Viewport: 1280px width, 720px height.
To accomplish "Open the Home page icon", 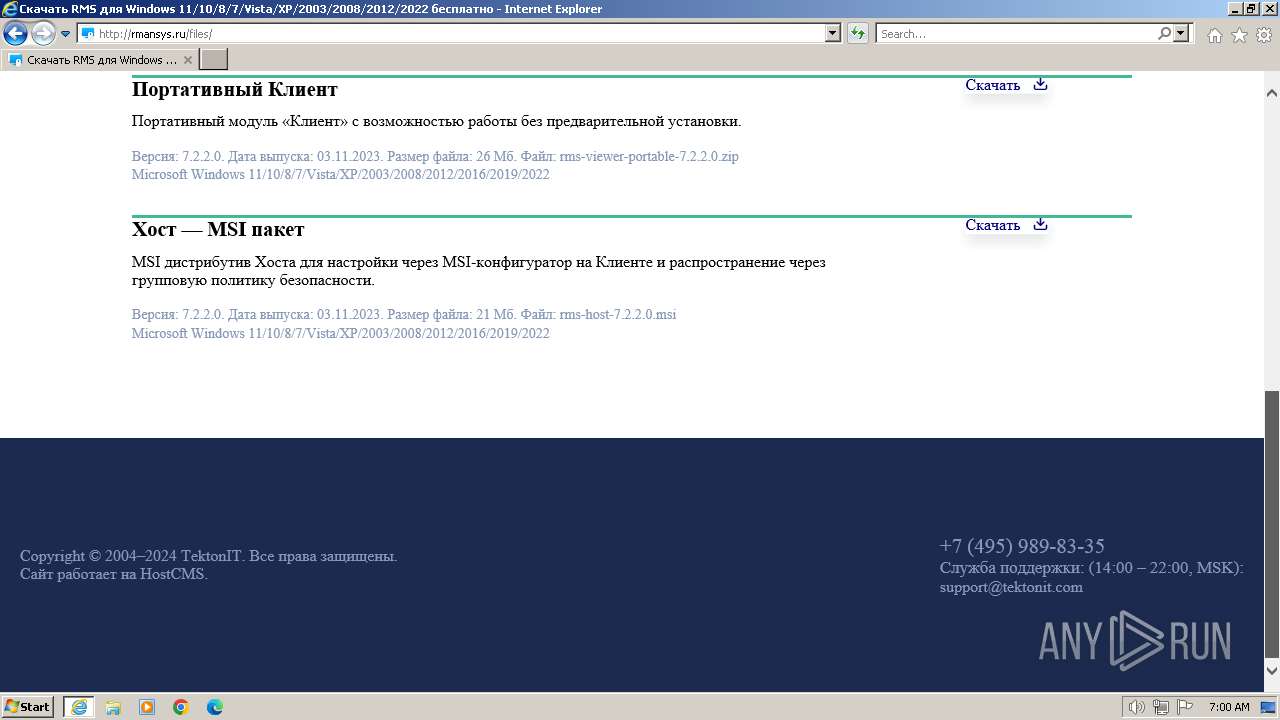I will click(1214, 35).
